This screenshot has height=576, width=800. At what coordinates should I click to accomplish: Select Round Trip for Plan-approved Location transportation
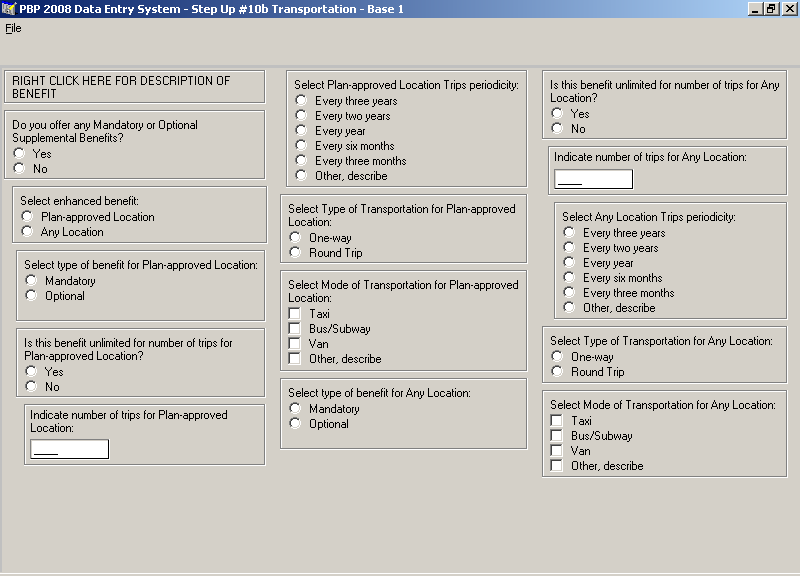tap(296, 253)
